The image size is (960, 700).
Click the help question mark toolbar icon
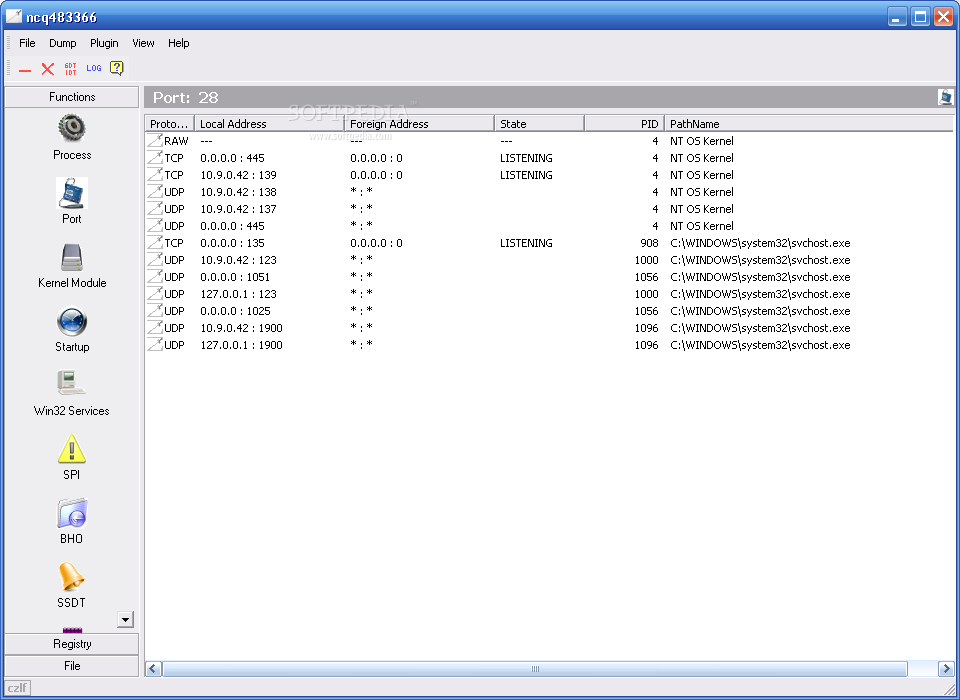117,68
